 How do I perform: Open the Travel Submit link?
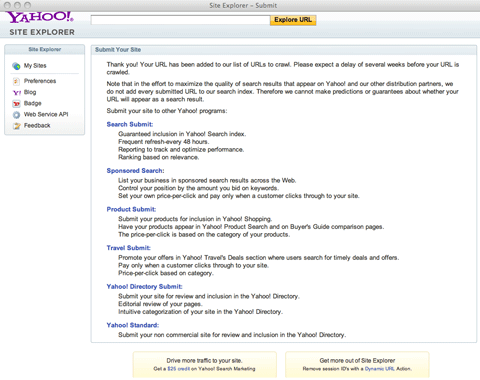coord(128,248)
